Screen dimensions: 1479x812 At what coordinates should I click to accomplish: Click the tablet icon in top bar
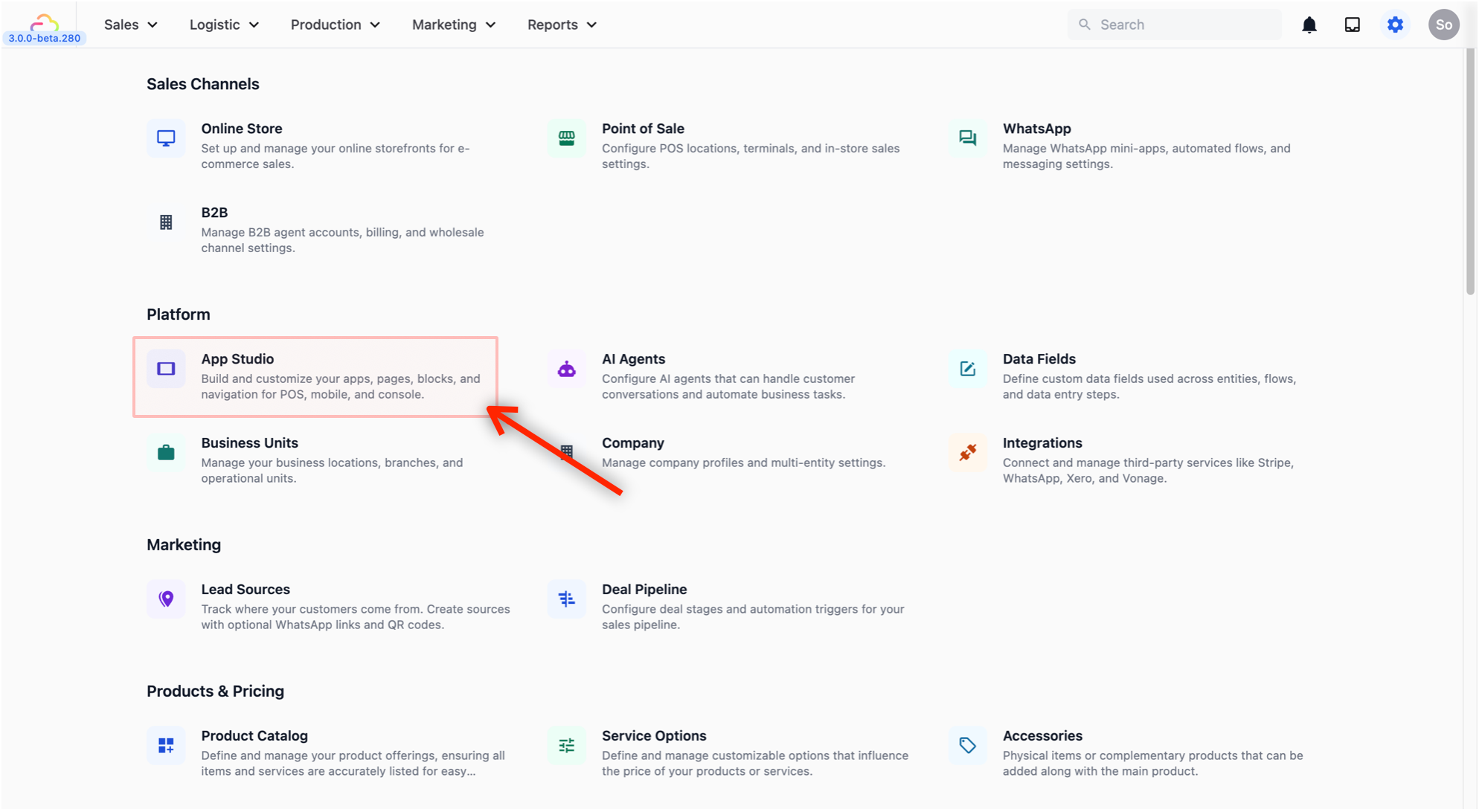1352,25
